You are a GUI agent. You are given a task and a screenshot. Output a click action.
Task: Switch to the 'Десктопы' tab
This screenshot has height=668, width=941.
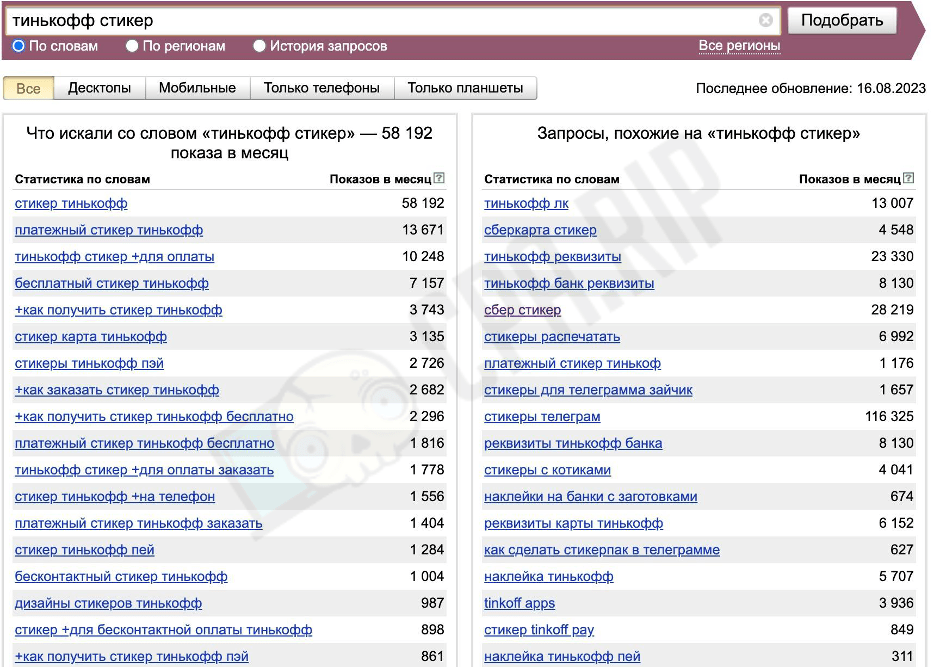tap(99, 88)
